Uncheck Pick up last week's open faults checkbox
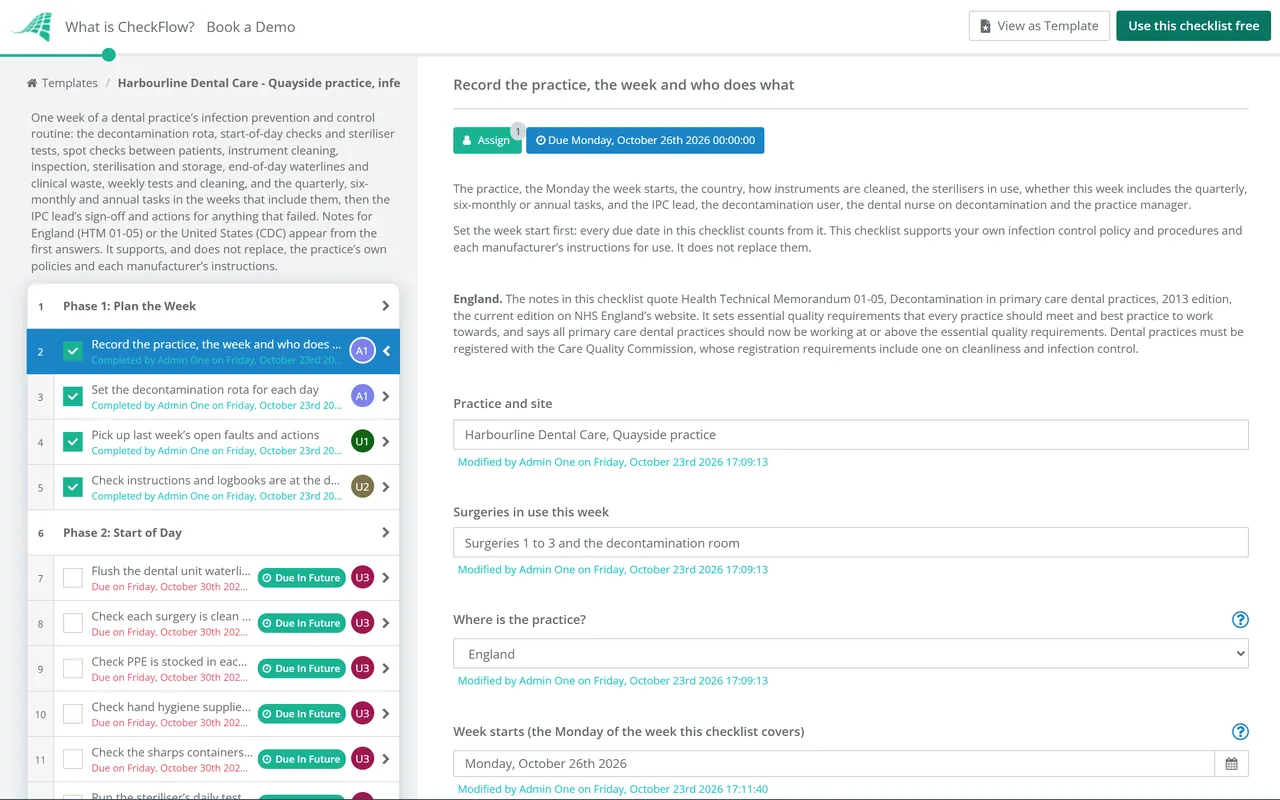The image size is (1280, 800). tap(73, 442)
